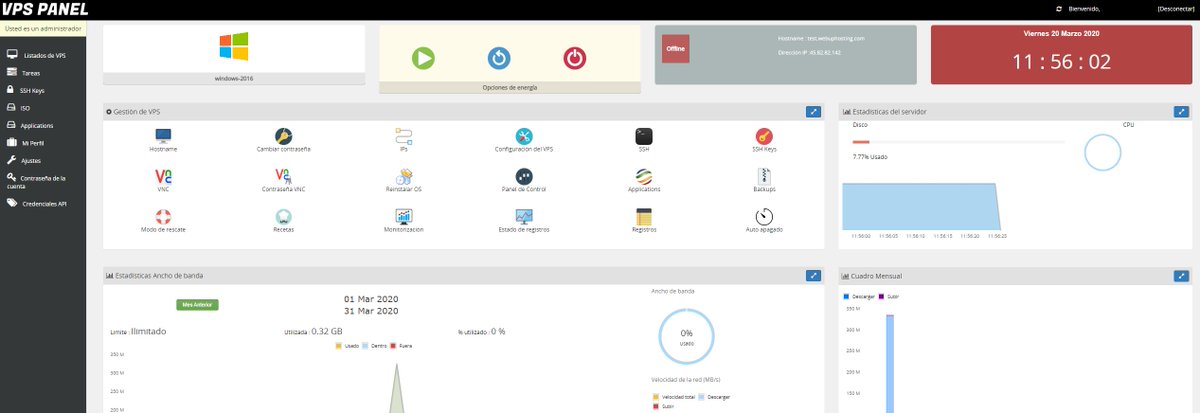Click the Mes Anterior button
This screenshot has height=413, width=1200.
pos(196,304)
